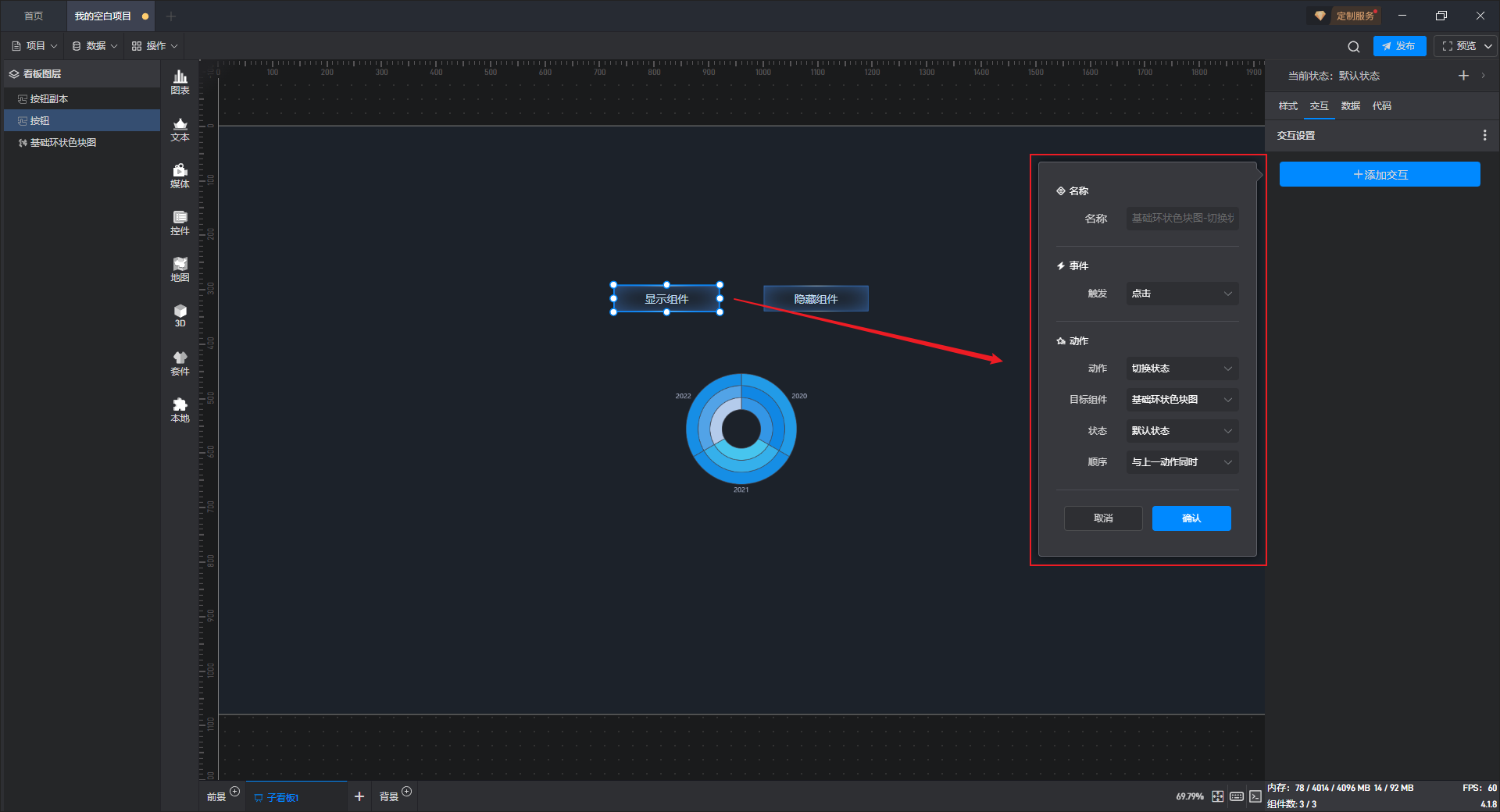This screenshot has width=1500, height=812.
Task: Open the 项目 project menu
Action: click(35, 46)
